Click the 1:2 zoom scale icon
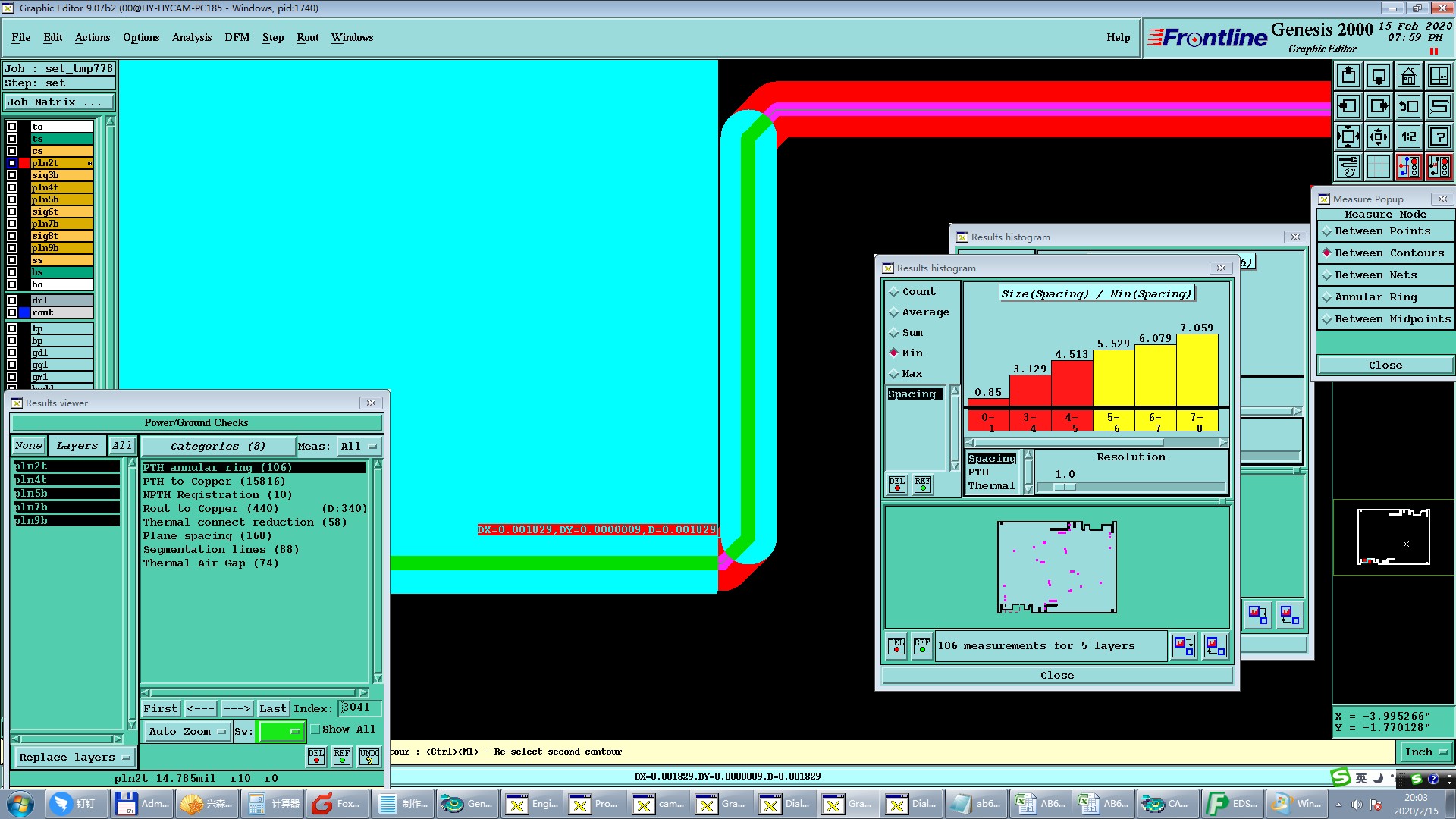 coord(1408,136)
